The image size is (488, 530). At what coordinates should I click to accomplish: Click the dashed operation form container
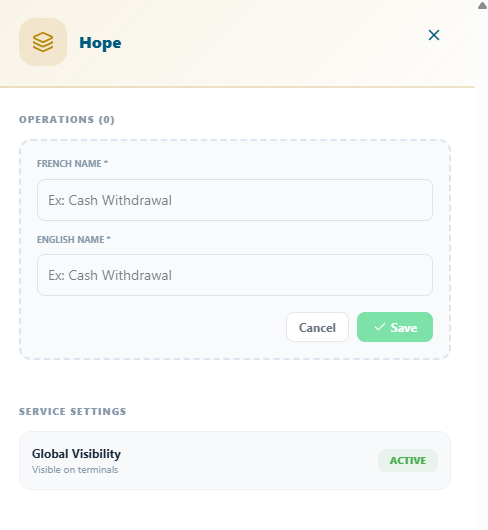tap(235, 249)
